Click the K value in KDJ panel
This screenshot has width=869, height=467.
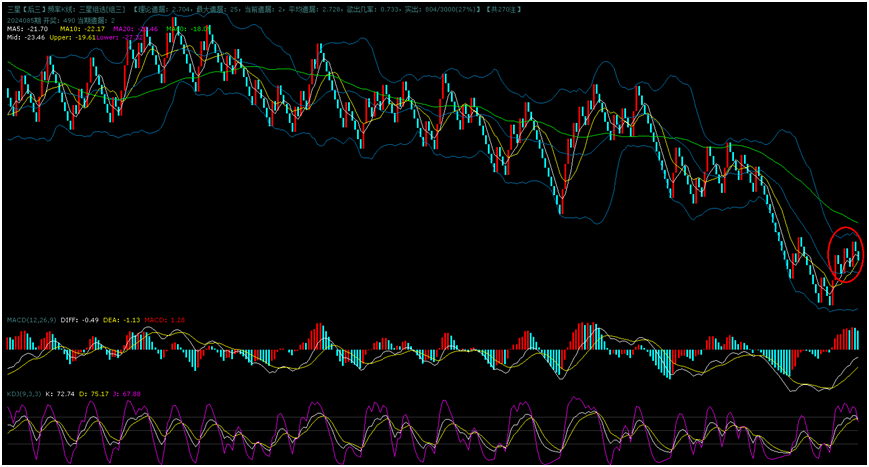[60, 394]
